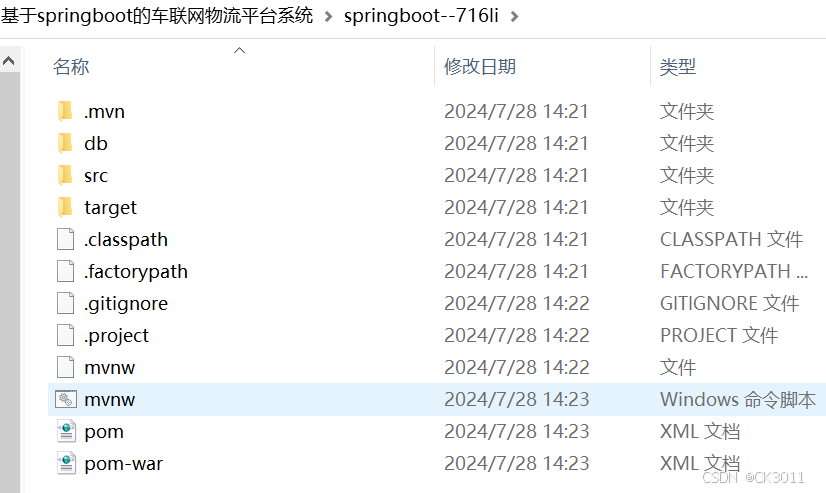Select the pom-war XML file icon
Viewport: 826px width, 493px height.
66,464
